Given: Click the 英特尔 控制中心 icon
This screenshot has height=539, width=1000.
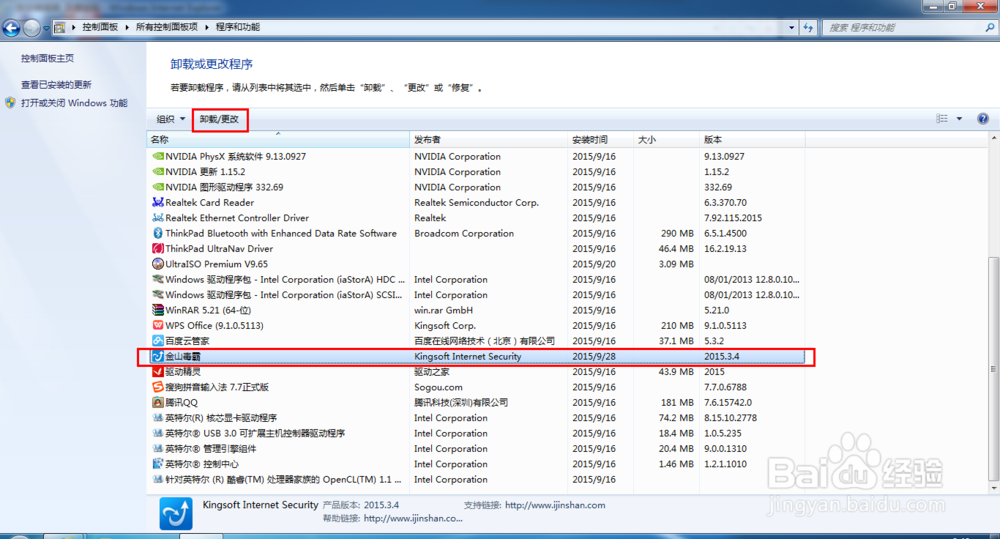Looking at the screenshot, I should (158, 464).
